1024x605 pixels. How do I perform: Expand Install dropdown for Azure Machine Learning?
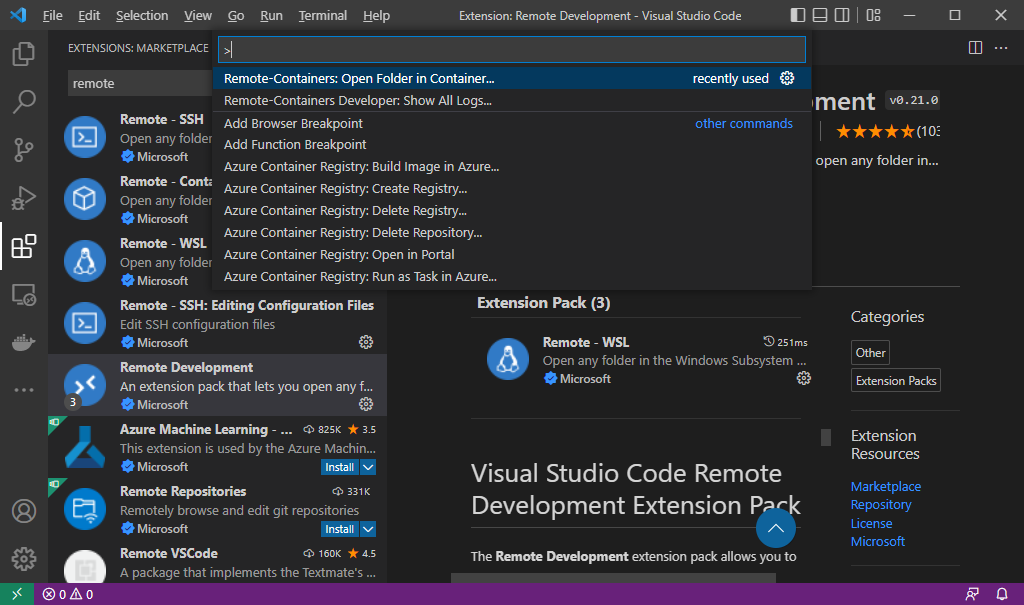click(x=368, y=467)
